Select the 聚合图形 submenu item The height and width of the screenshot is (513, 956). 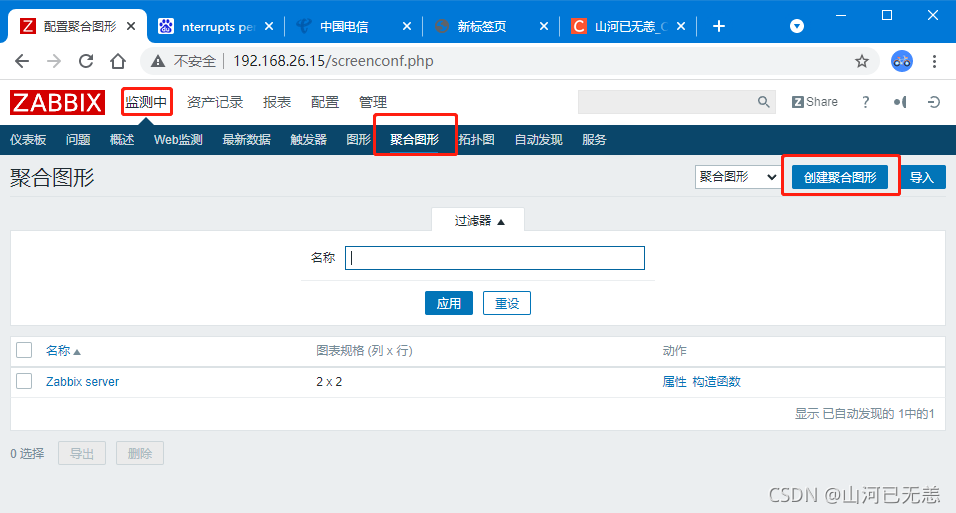click(x=415, y=140)
